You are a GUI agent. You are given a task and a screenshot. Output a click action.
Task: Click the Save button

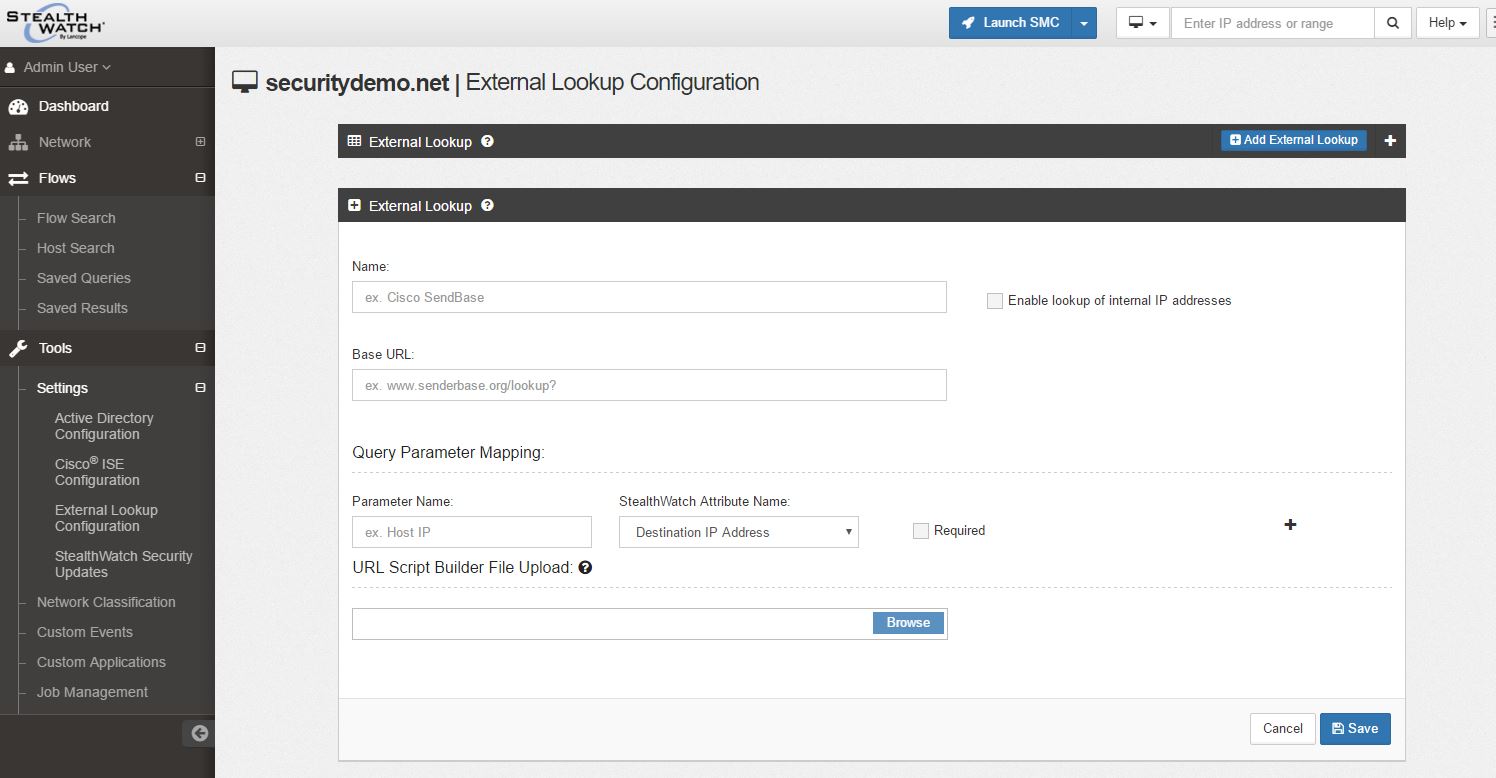coord(1355,729)
